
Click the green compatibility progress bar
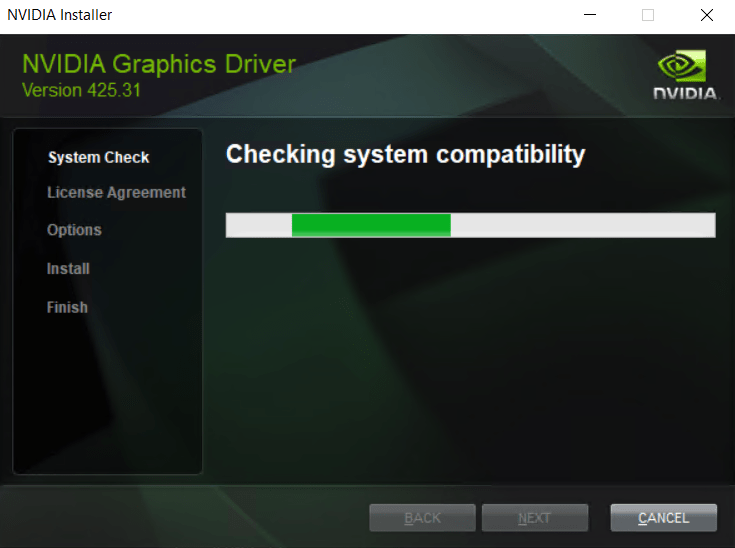(471, 225)
